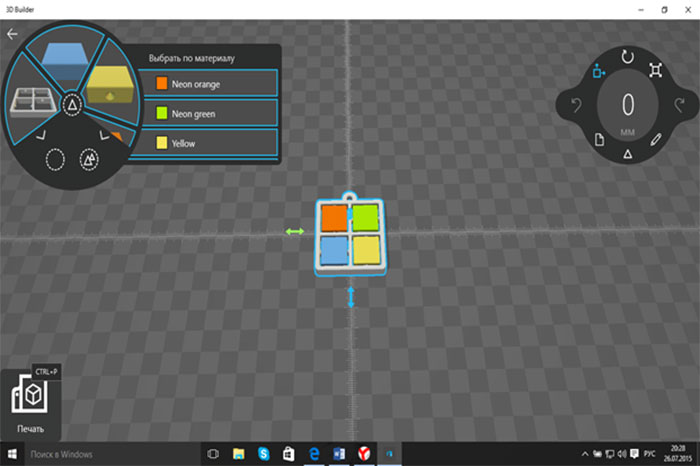Click the Neon orange color swatch
700x466 pixels.
click(x=162, y=83)
